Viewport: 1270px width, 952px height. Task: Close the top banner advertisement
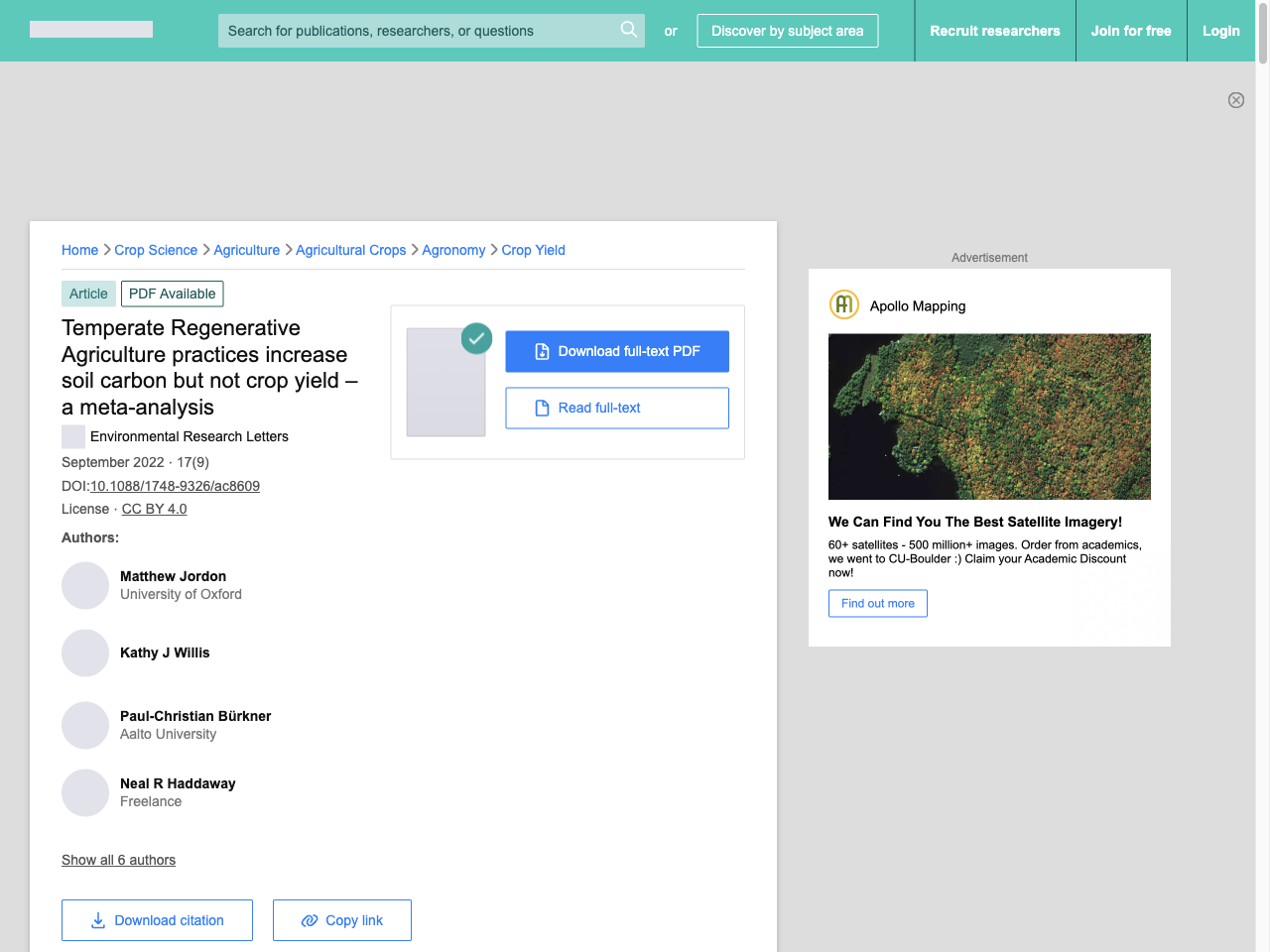1235,100
